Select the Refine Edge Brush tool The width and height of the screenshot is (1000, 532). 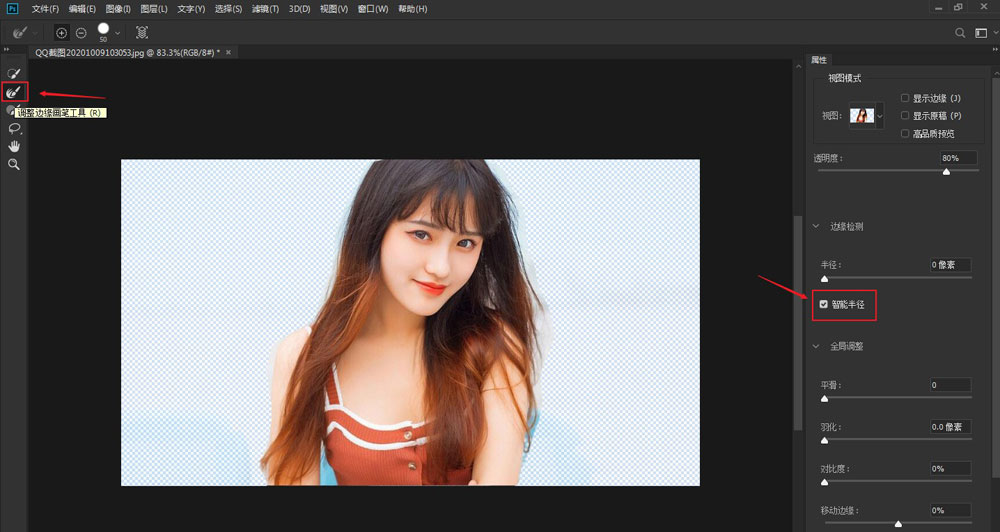(x=14, y=92)
